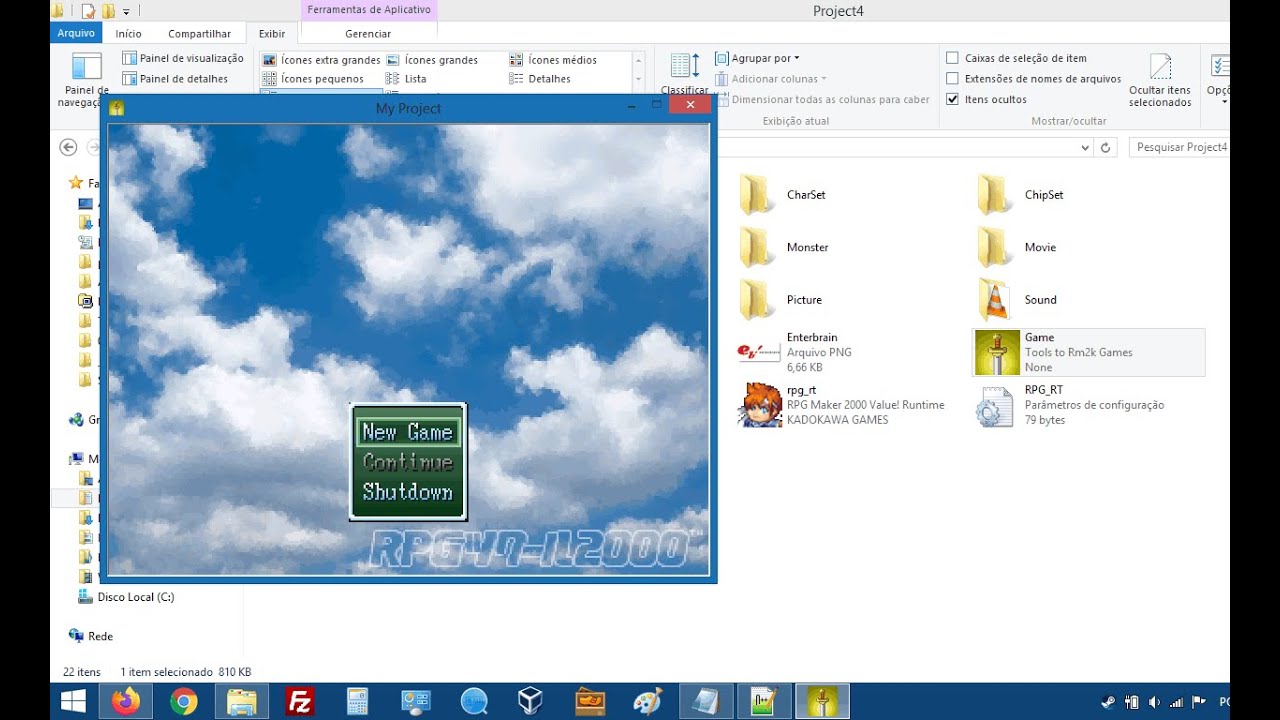Select the RPG_RT configuration file icon
Image resolution: width=1280 pixels, height=720 pixels.
pyautogui.click(x=995, y=405)
